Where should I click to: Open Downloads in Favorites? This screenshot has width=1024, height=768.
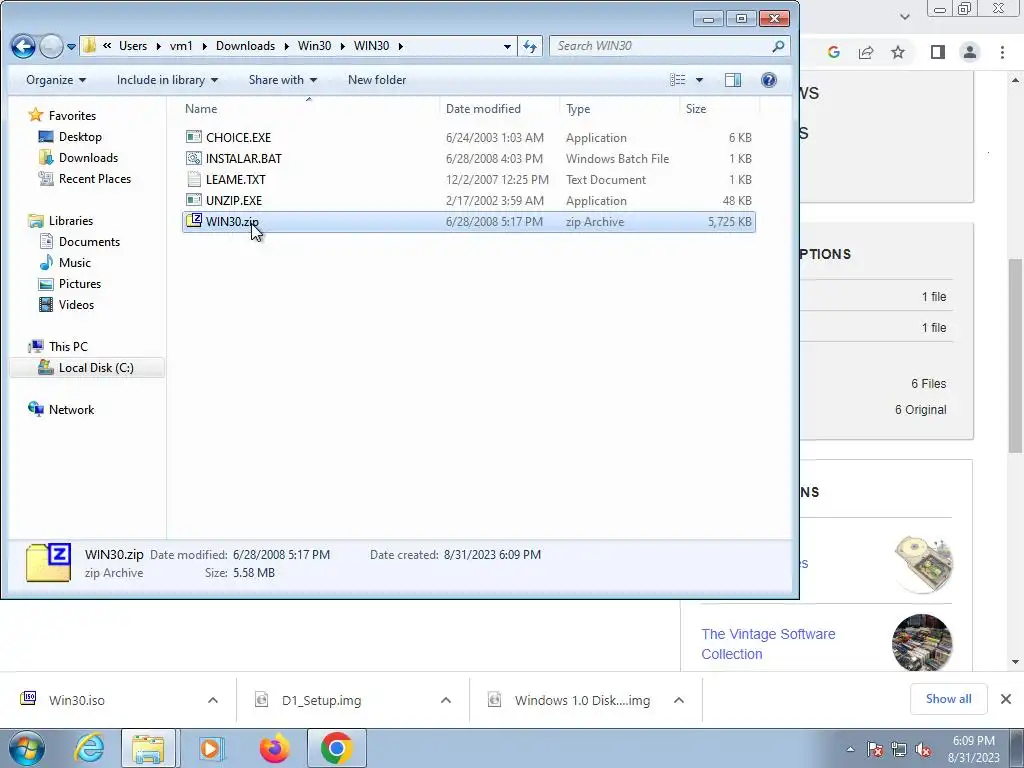coord(88,157)
